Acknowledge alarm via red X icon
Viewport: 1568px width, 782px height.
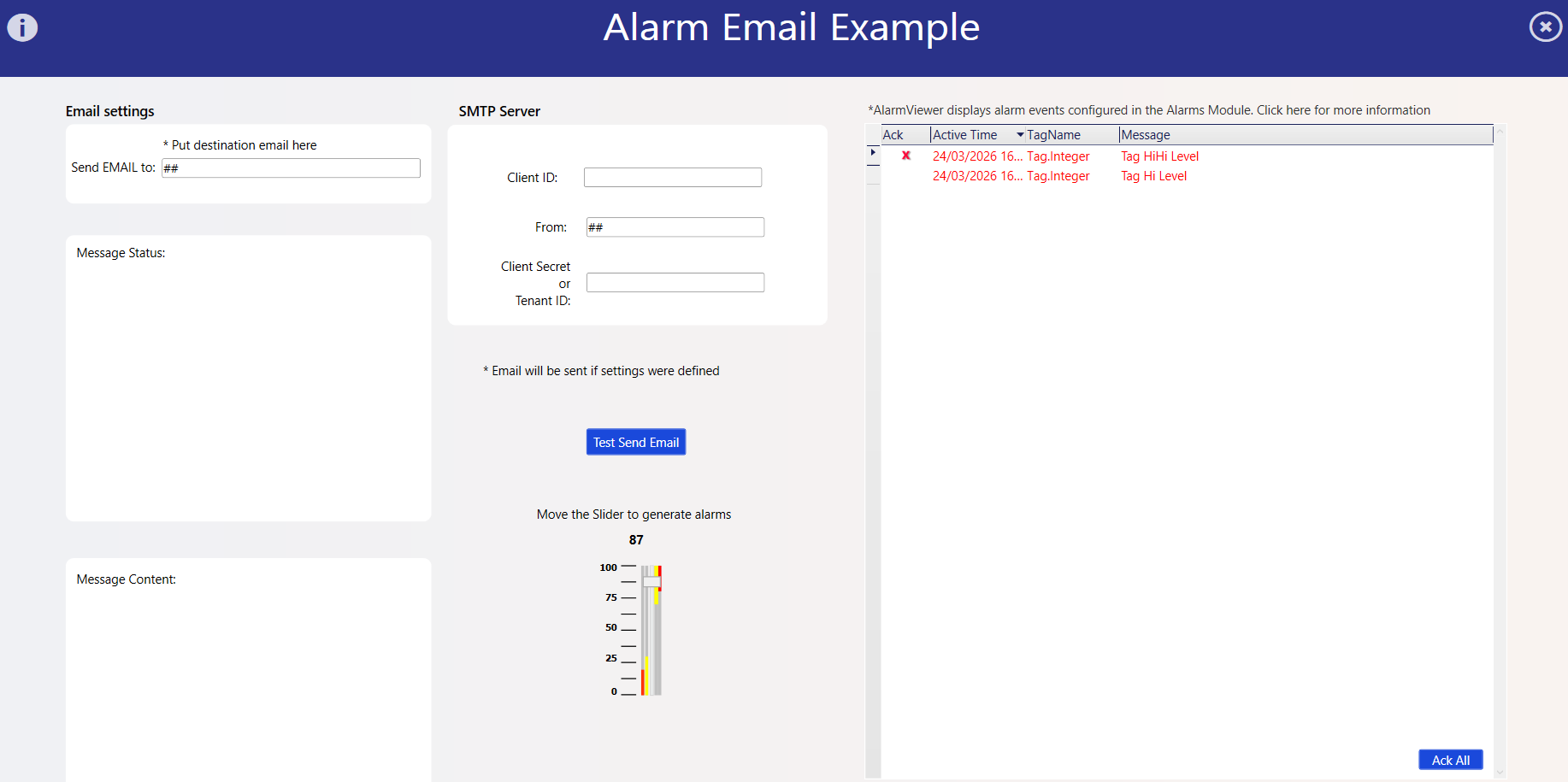point(906,156)
